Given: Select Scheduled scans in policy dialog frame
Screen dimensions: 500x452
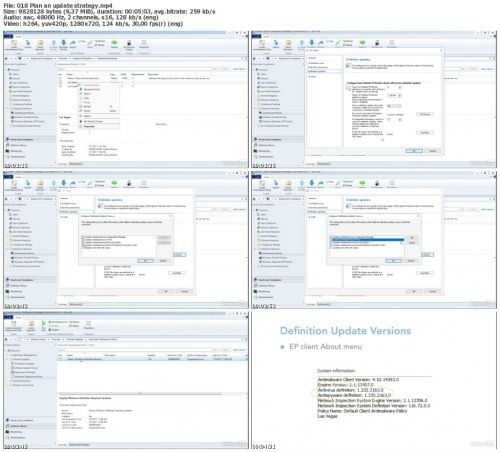Looking at the screenshot, I should (x=316, y=63).
